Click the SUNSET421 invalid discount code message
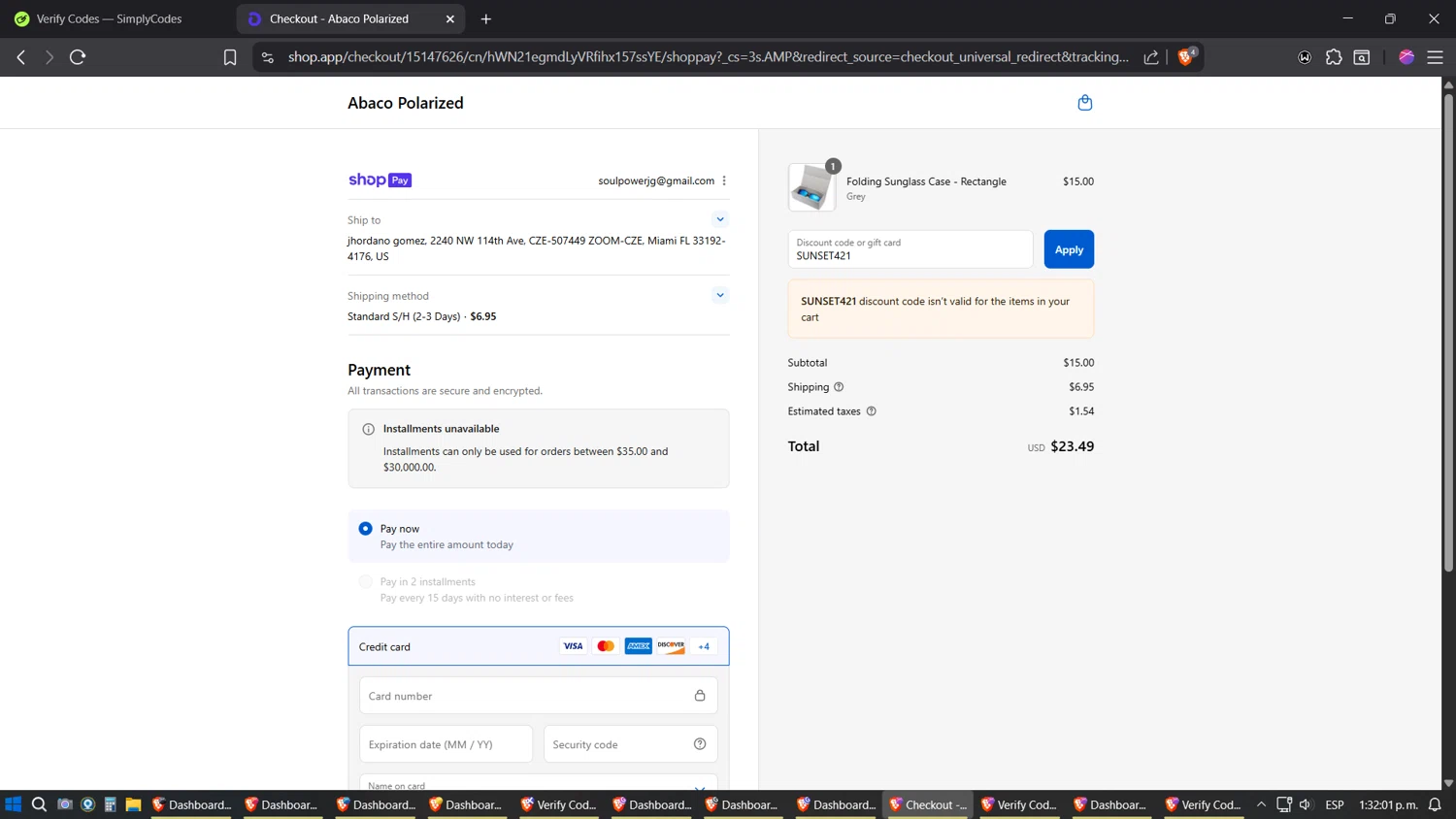This screenshot has width=1456, height=819. [941, 309]
